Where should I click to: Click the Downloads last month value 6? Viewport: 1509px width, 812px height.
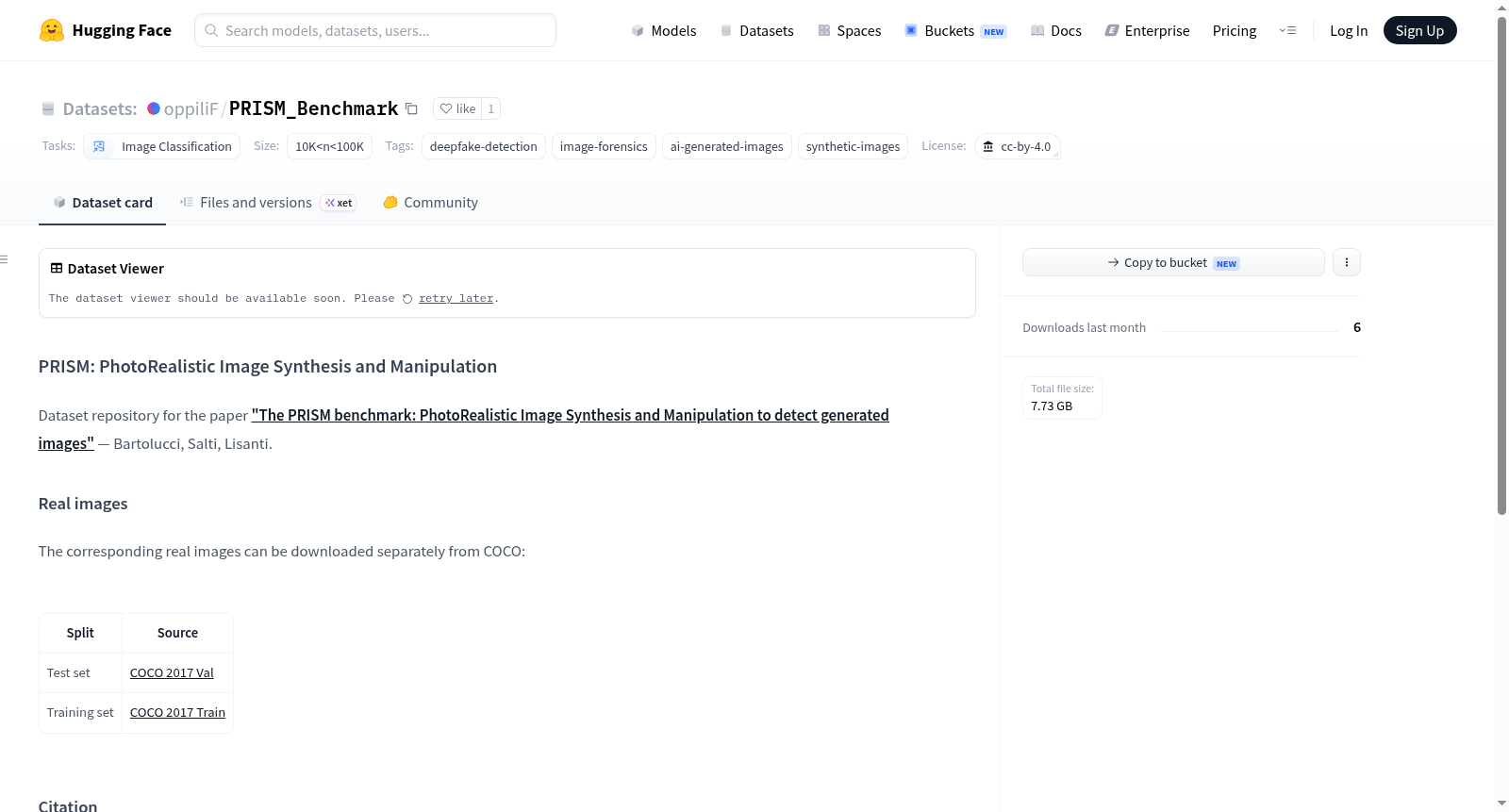[x=1357, y=327]
